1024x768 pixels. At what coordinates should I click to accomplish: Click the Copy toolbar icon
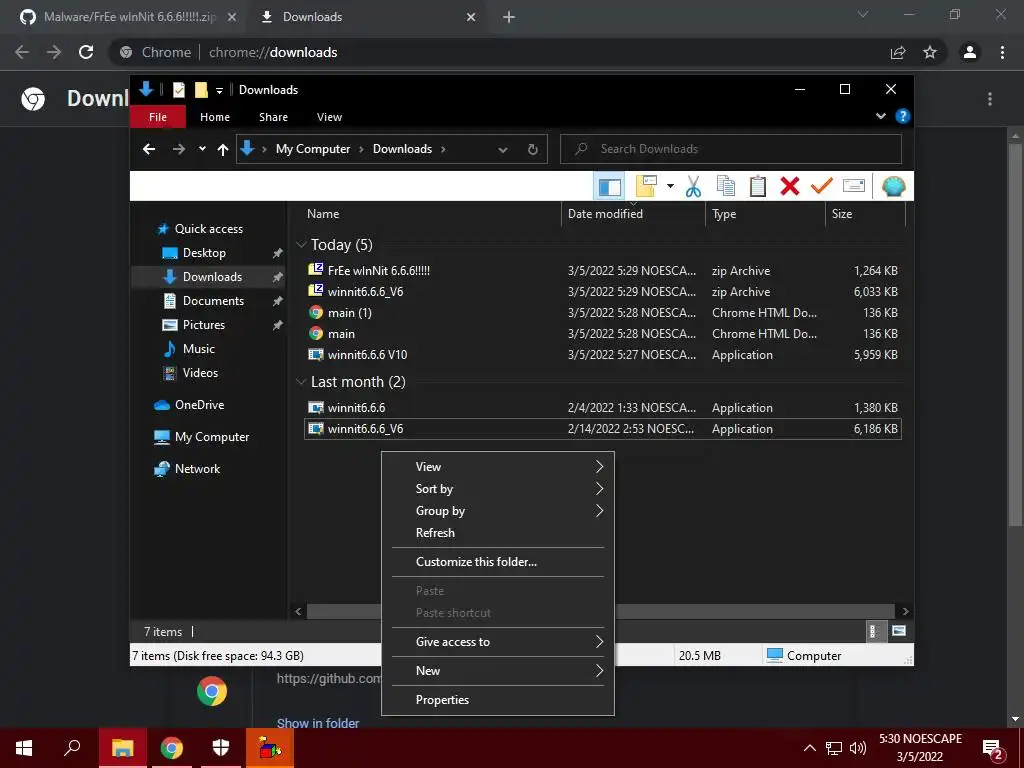726,187
